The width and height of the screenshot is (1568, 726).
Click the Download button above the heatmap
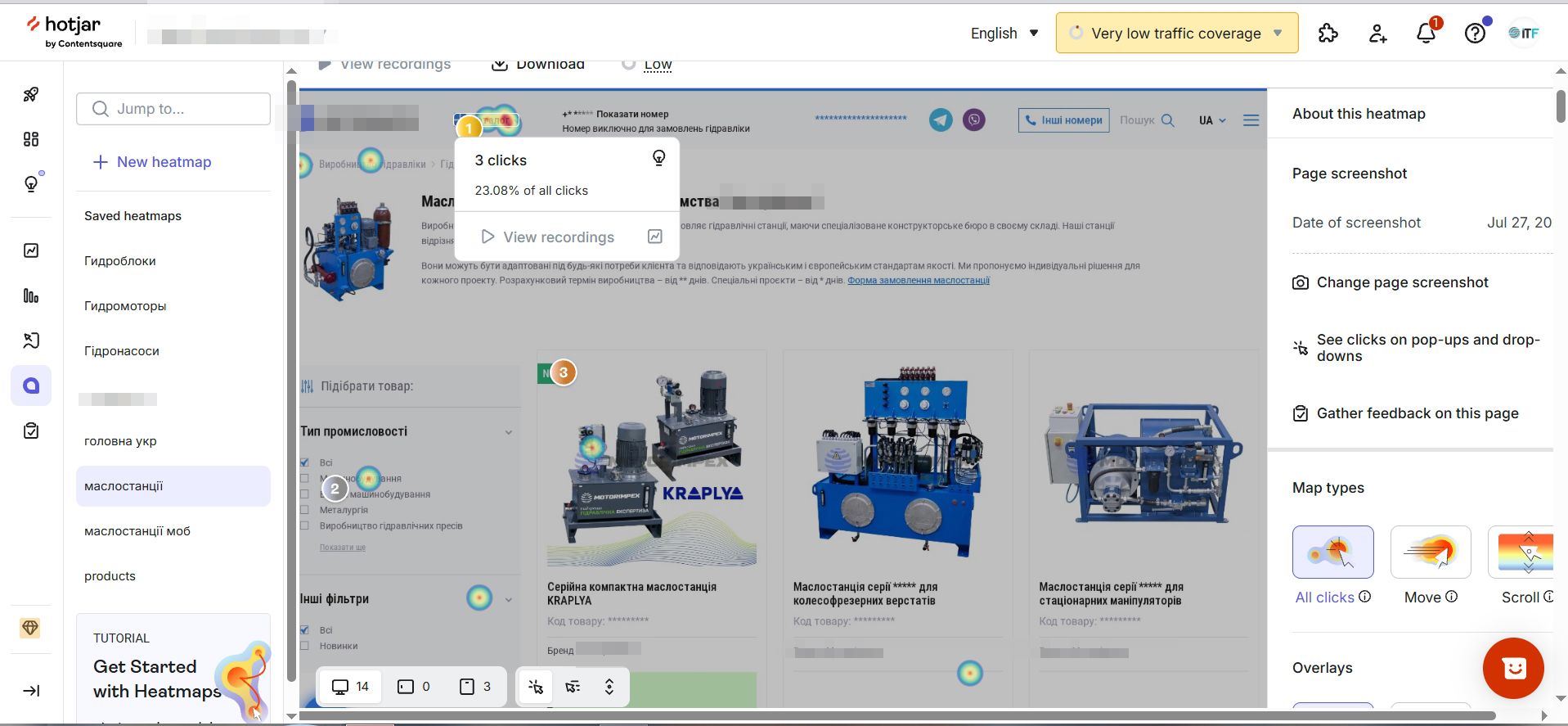538,64
